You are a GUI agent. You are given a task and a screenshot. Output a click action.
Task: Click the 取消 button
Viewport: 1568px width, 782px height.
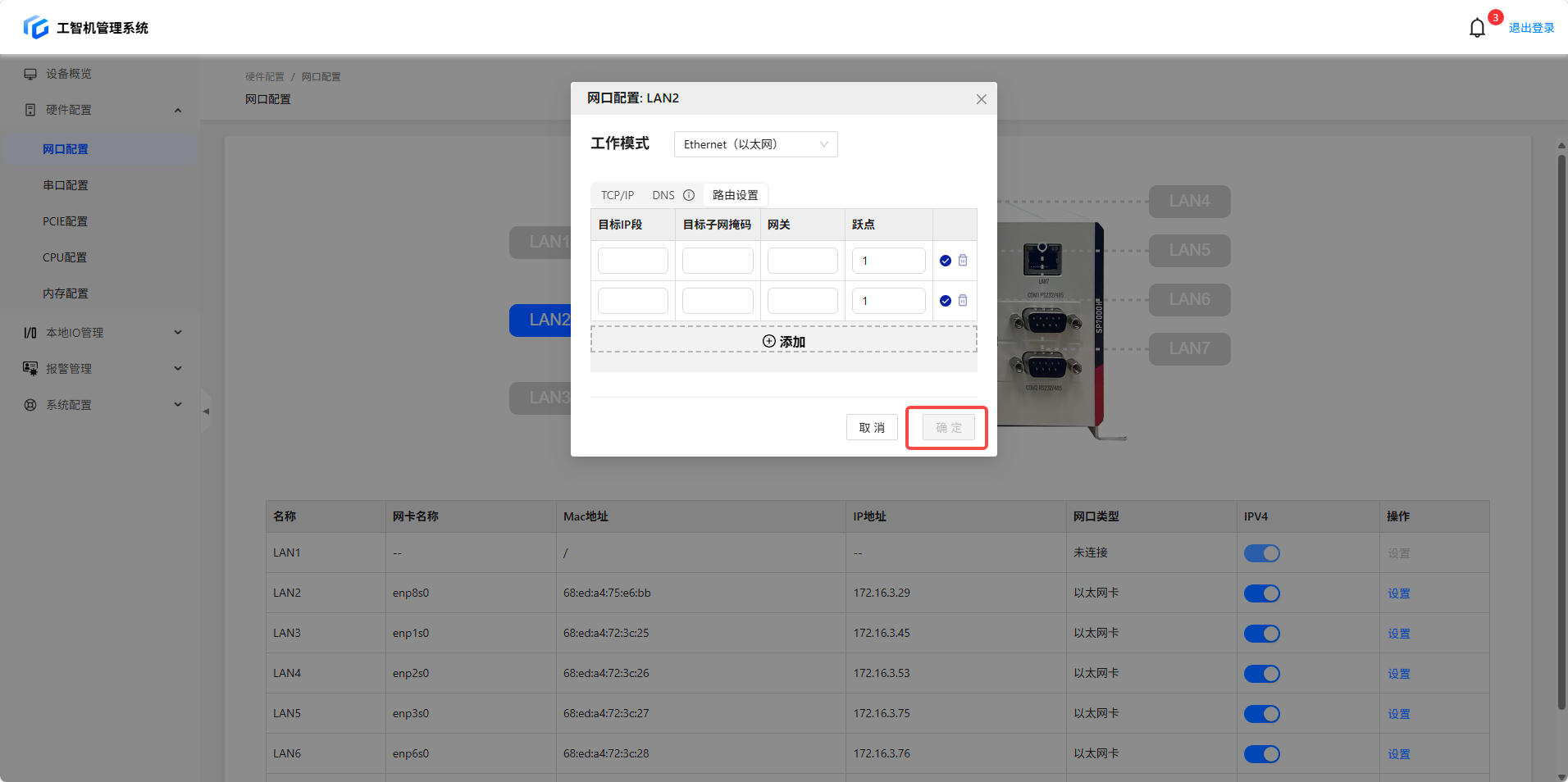click(871, 427)
